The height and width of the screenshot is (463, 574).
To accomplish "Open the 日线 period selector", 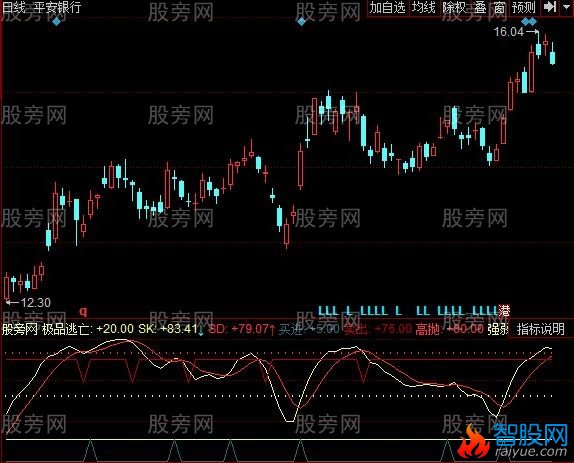I will tap(14, 7).
